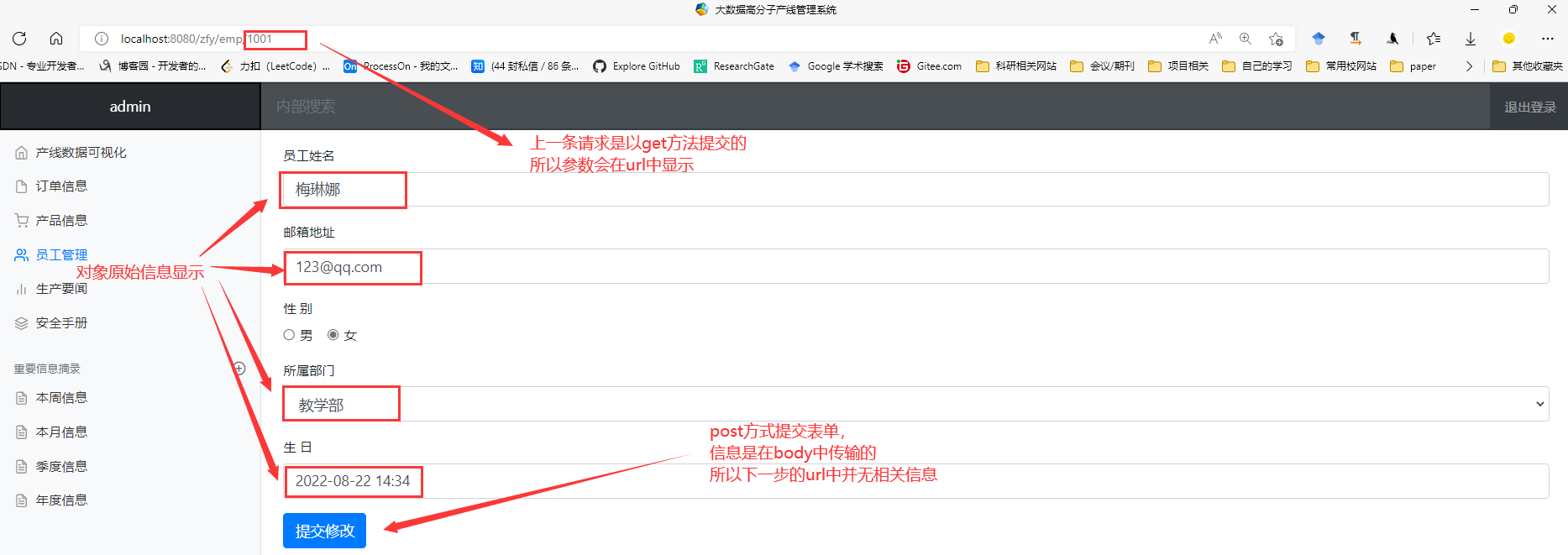Open the browser profile avatar
1568x555 pixels.
pos(1509,39)
